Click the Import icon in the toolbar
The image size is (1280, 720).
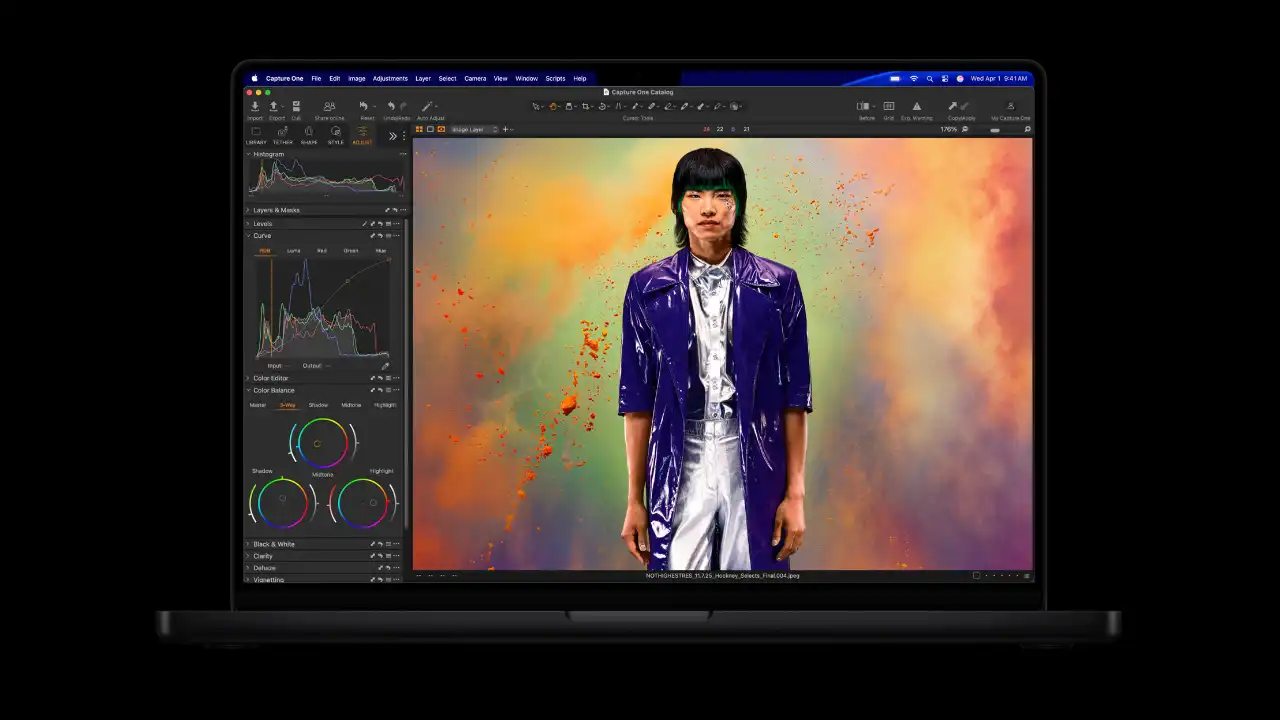click(x=255, y=106)
